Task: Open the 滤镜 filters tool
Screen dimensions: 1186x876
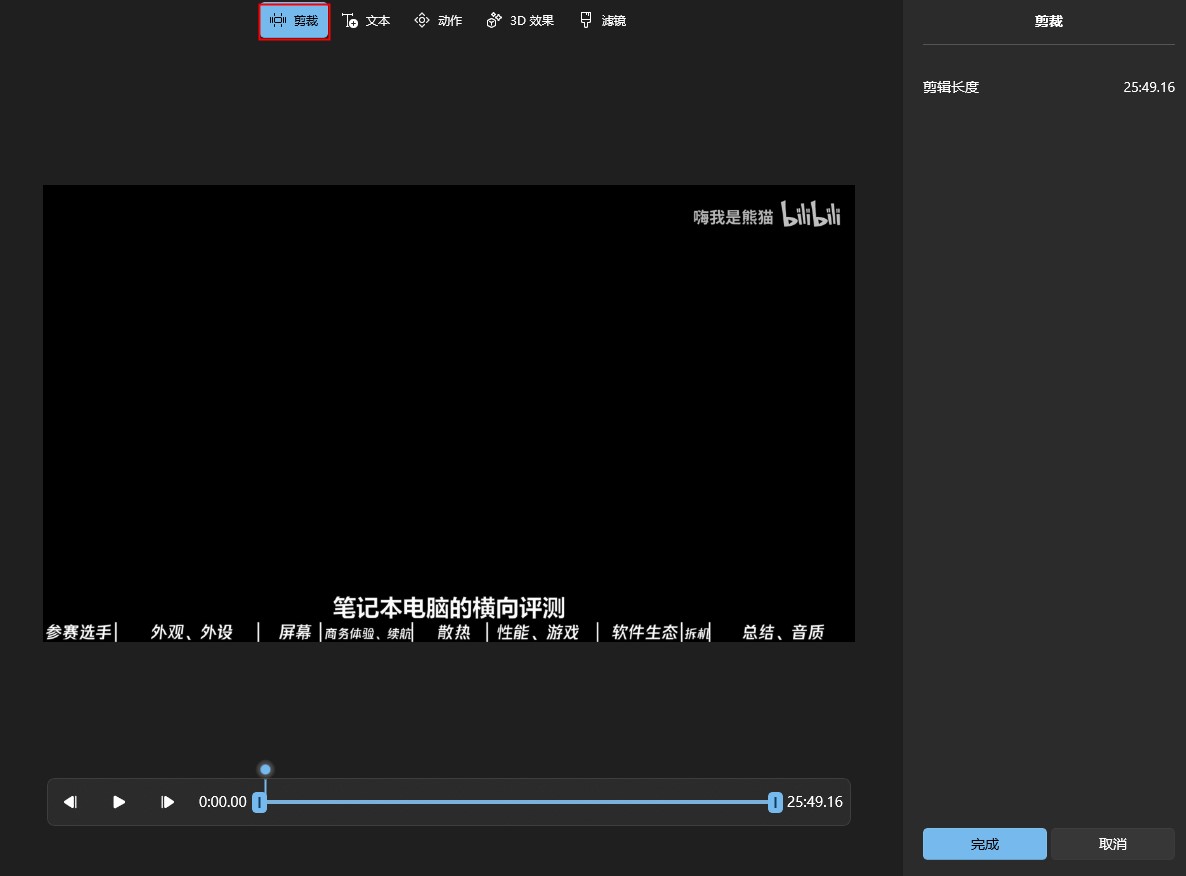Action: click(603, 21)
